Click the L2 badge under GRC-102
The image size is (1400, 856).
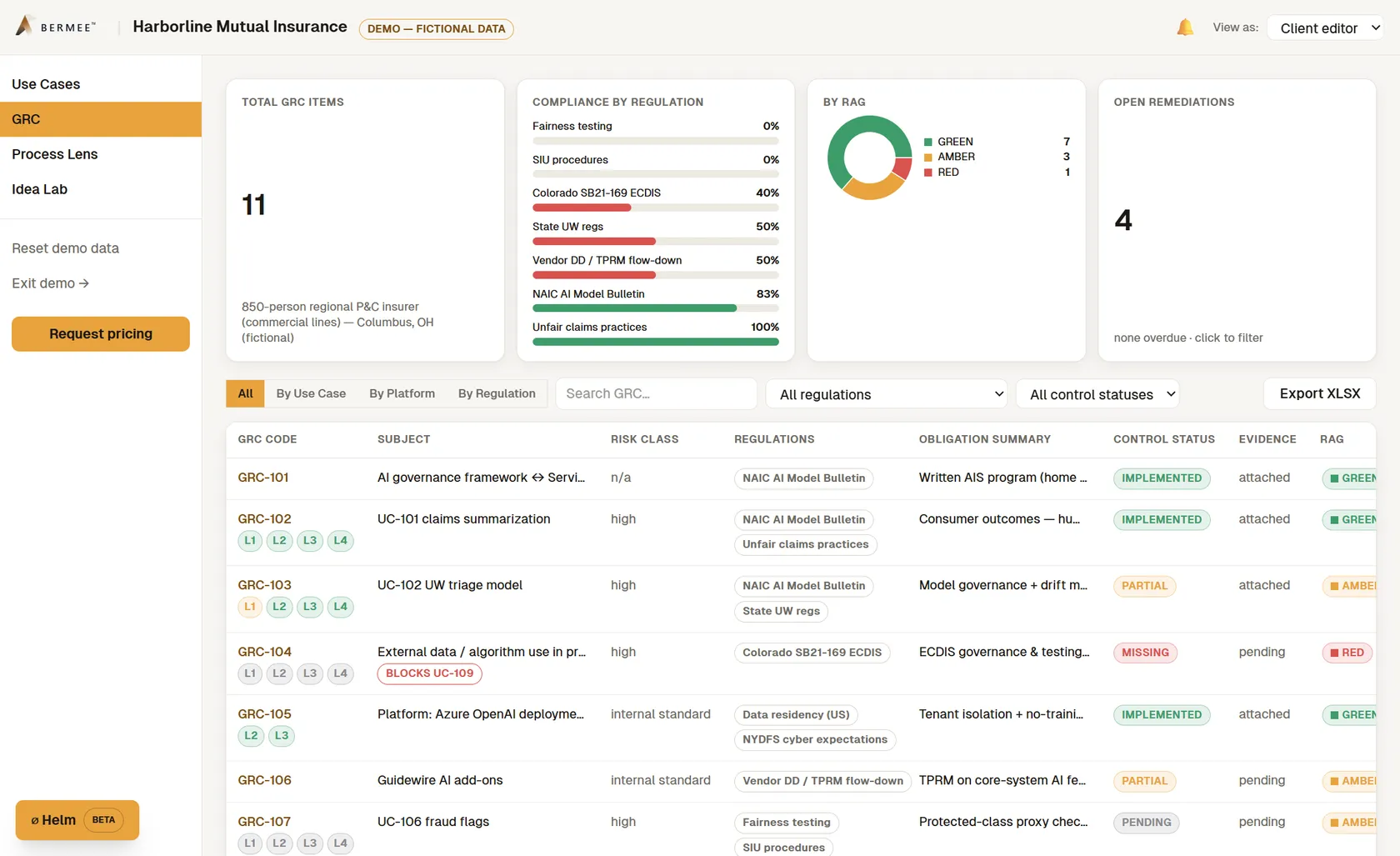pyautogui.click(x=279, y=541)
